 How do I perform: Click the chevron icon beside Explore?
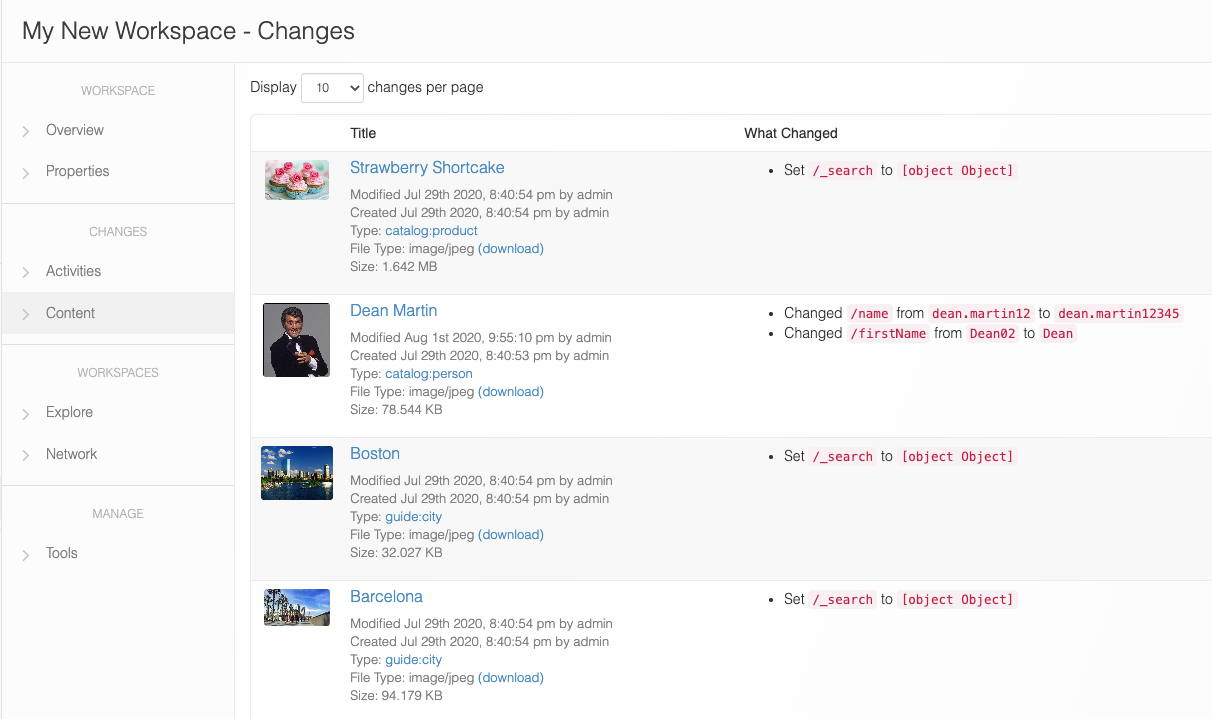(26, 413)
